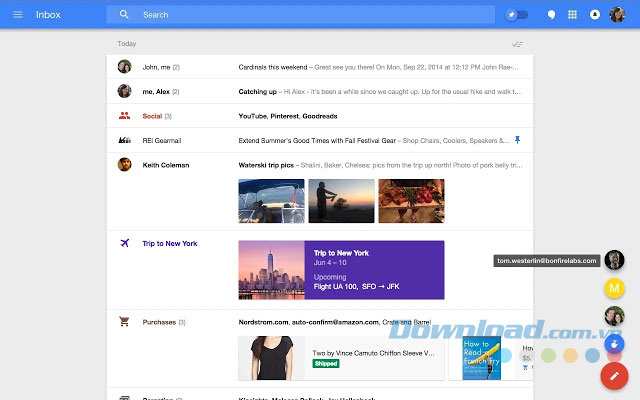
Task: Unpin the REI Gearmail email
Action: coord(517,140)
